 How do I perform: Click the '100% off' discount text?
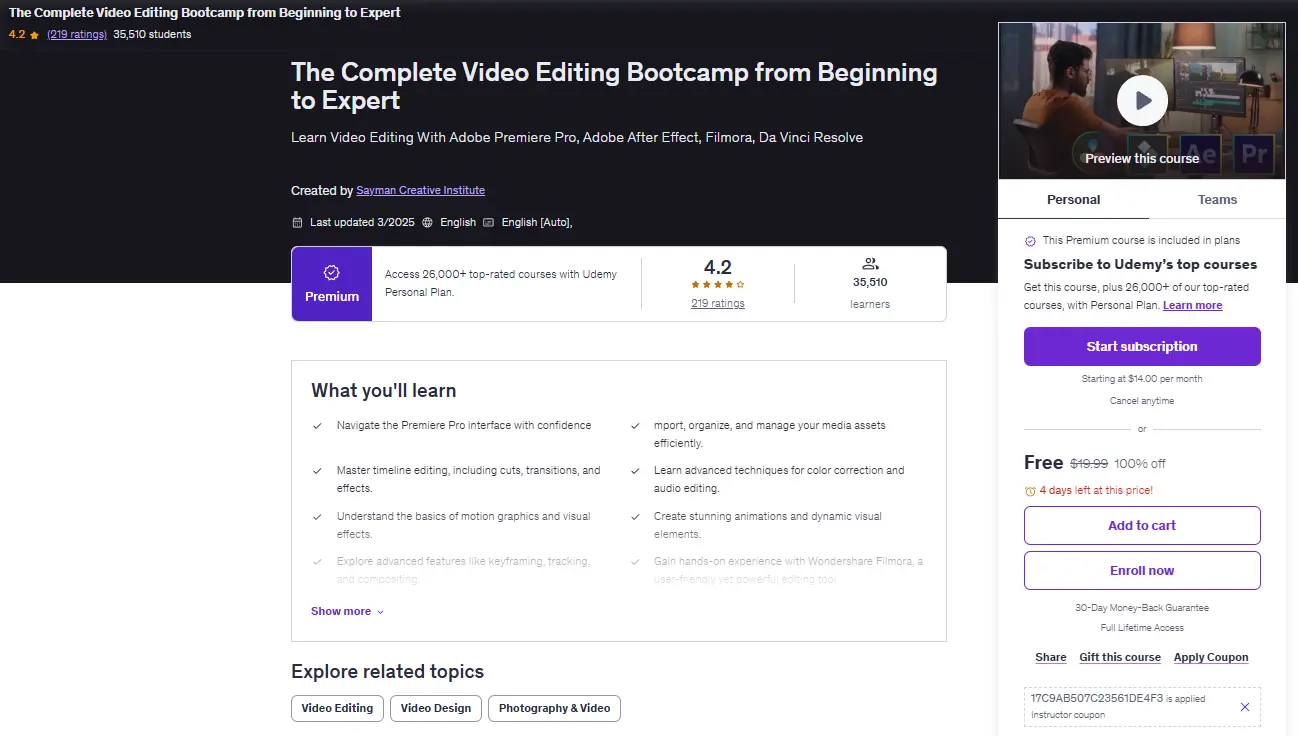pos(1140,464)
